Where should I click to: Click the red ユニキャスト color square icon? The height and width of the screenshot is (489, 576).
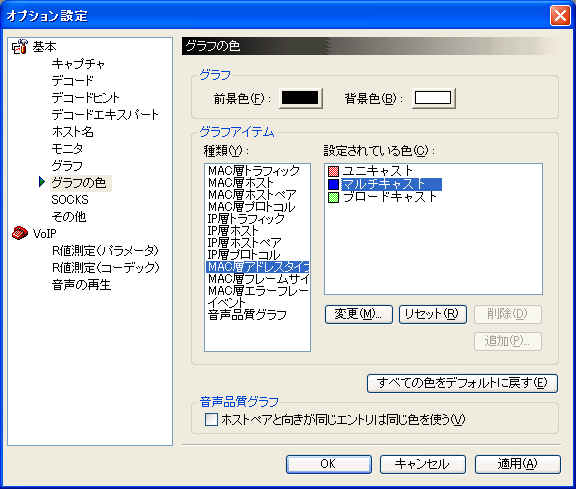pyautogui.click(x=333, y=171)
